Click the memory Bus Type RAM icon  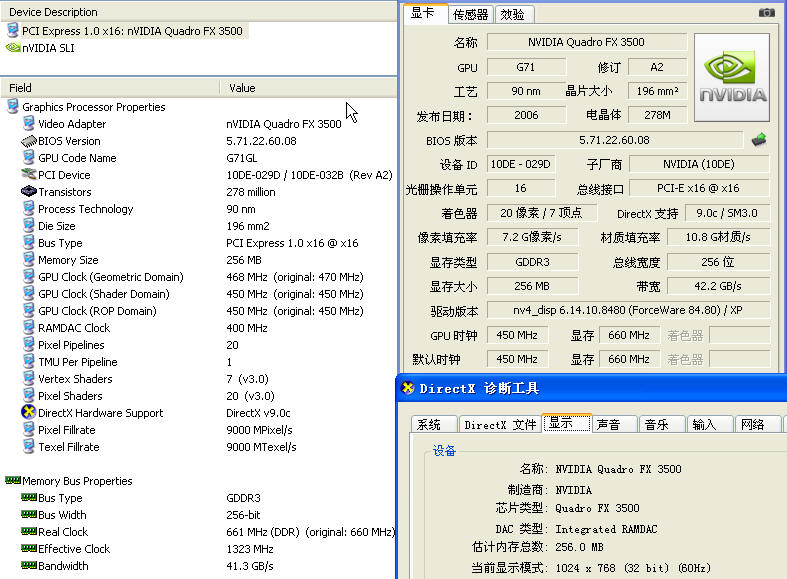pyautogui.click(x=29, y=497)
